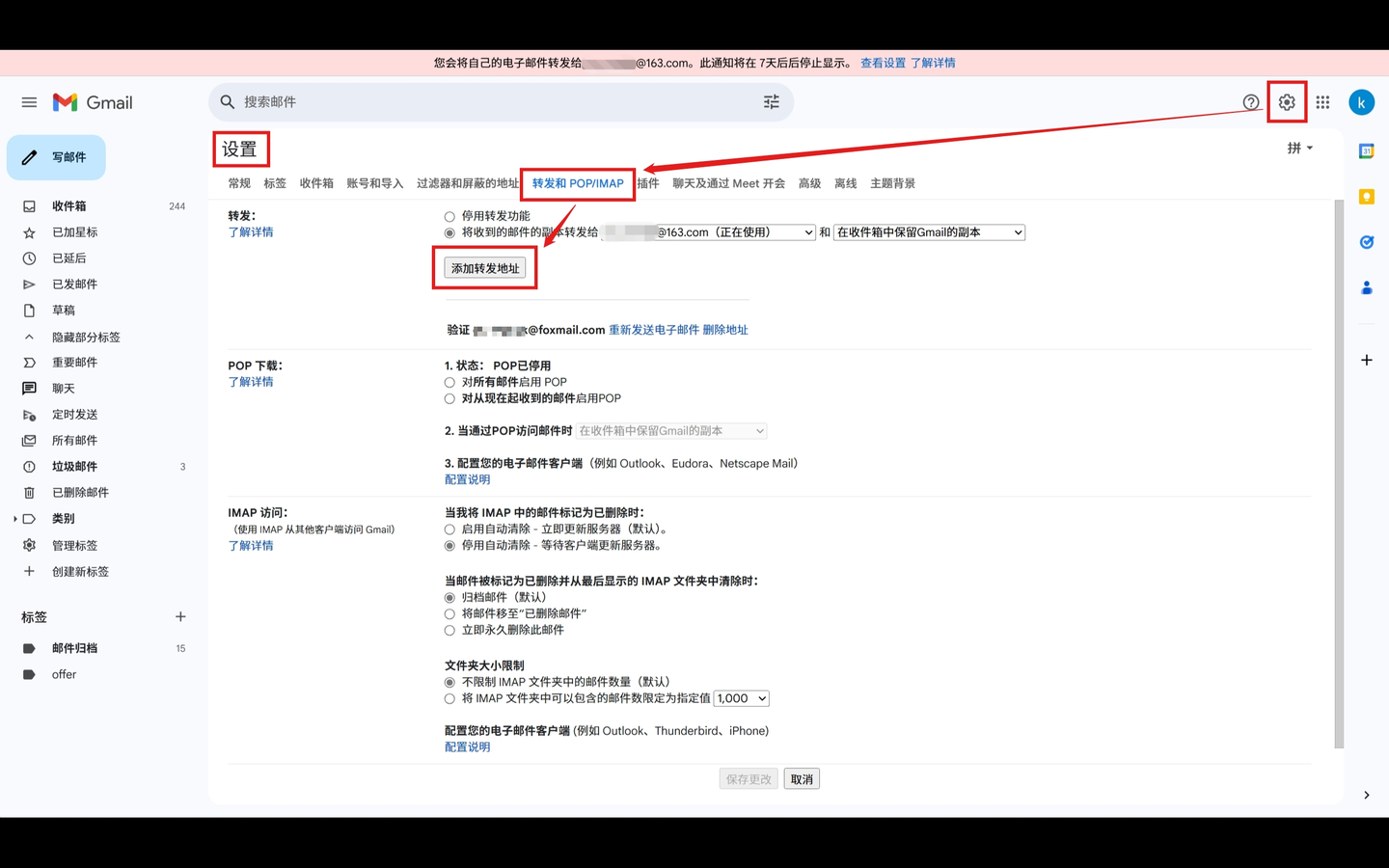Select 立即永久删除此邮件 radio button
This screenshot has height=868, width=1389.
(449, 631)
